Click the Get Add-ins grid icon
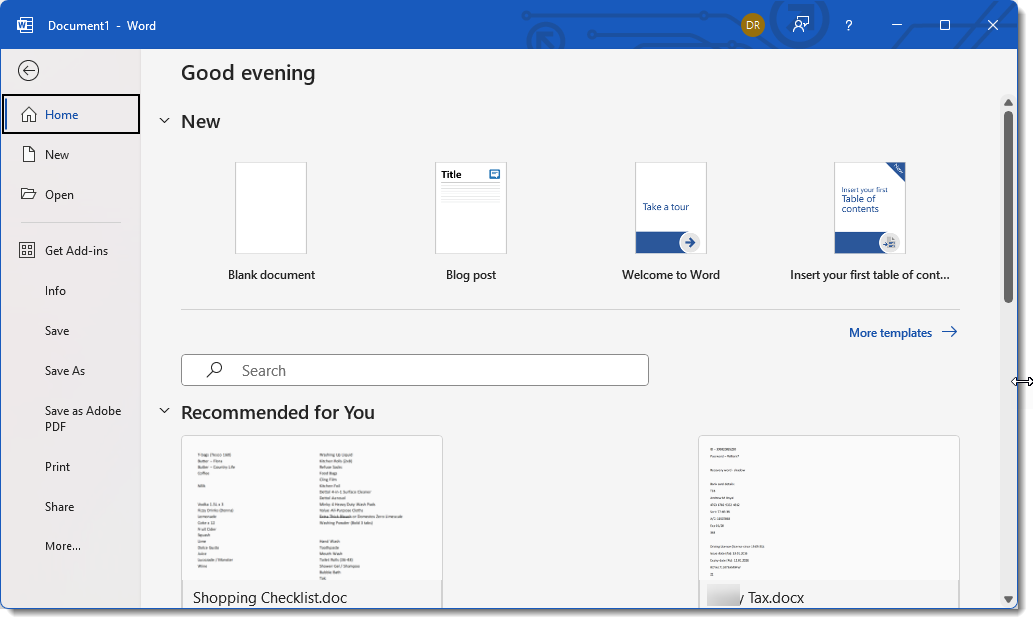1033x624 pixels. (28, 251)
